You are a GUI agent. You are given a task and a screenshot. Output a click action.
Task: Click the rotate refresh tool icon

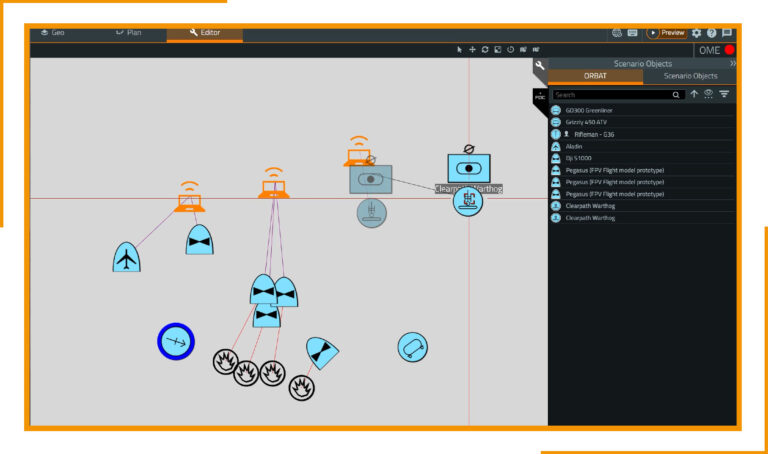(485, 49)
